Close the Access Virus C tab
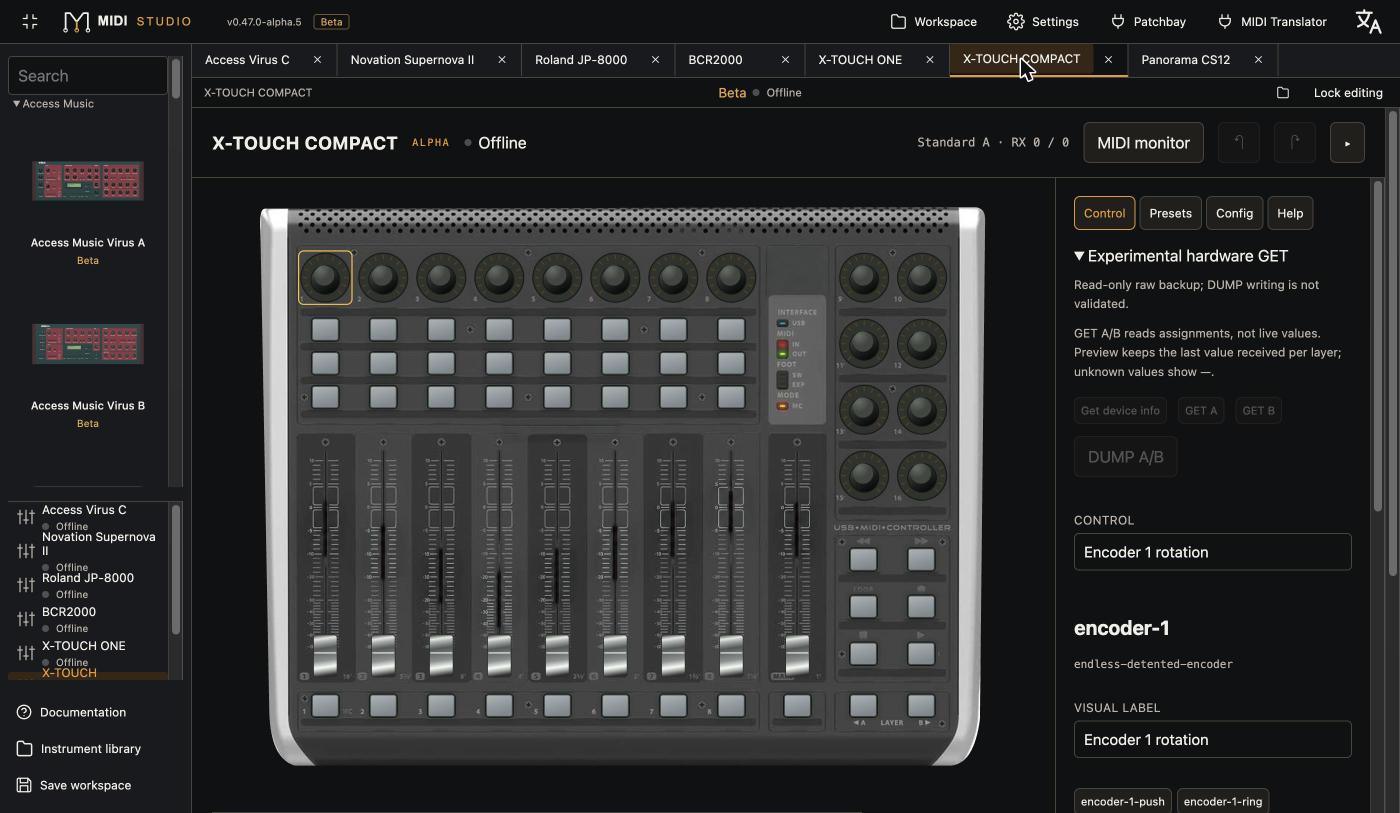This screenshot has height=813, width=1400. (317, 60)
